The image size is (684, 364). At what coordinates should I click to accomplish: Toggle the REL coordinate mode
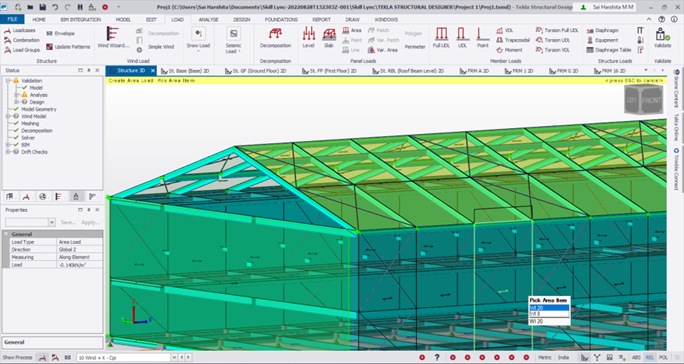pos(650,357)
